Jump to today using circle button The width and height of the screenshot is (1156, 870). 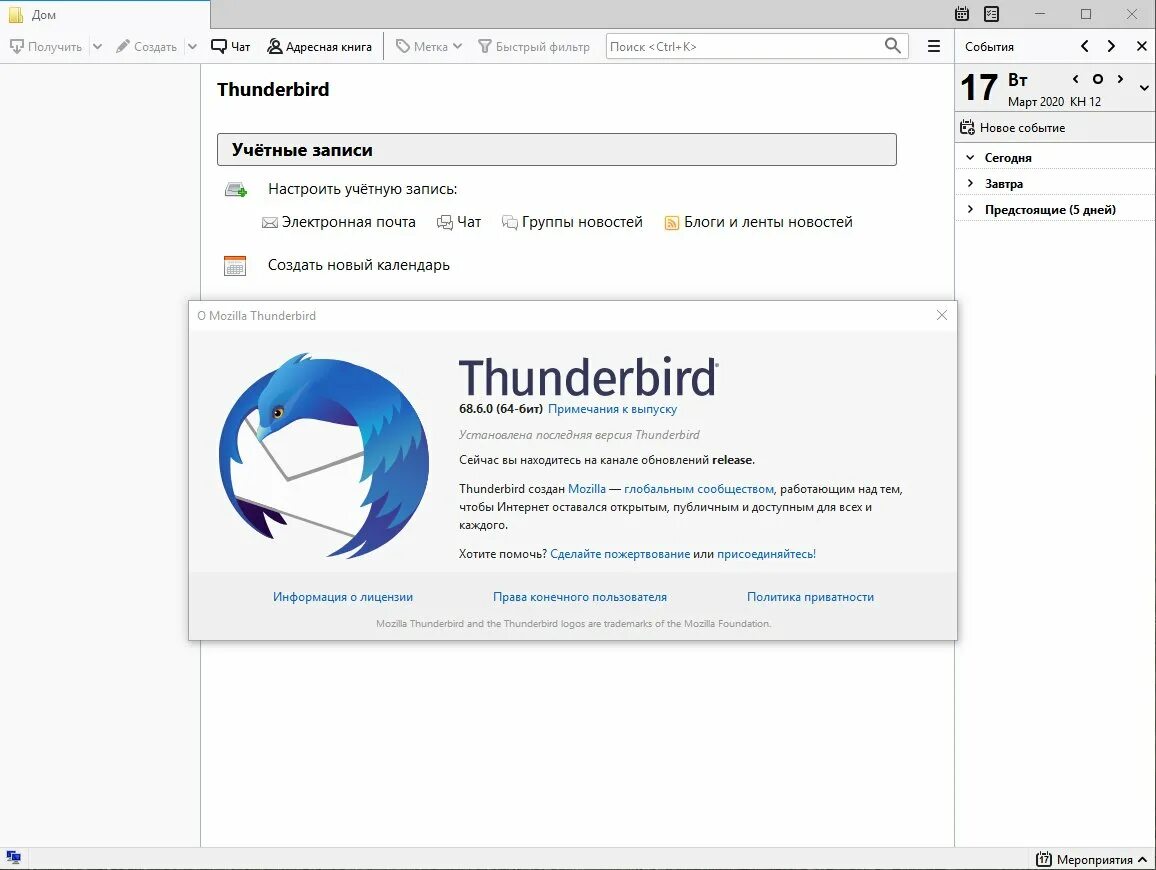click(x=1098, y=79)
